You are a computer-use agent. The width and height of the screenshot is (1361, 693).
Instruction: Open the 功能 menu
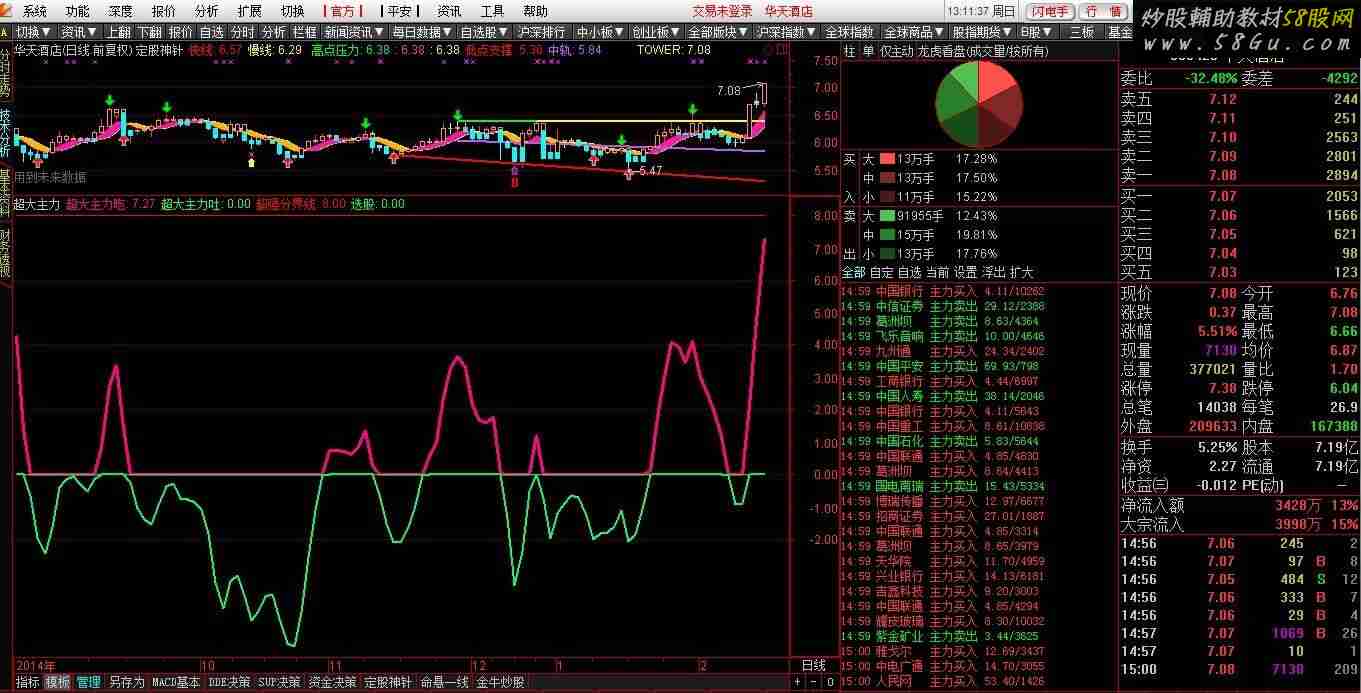click(77, 11)
